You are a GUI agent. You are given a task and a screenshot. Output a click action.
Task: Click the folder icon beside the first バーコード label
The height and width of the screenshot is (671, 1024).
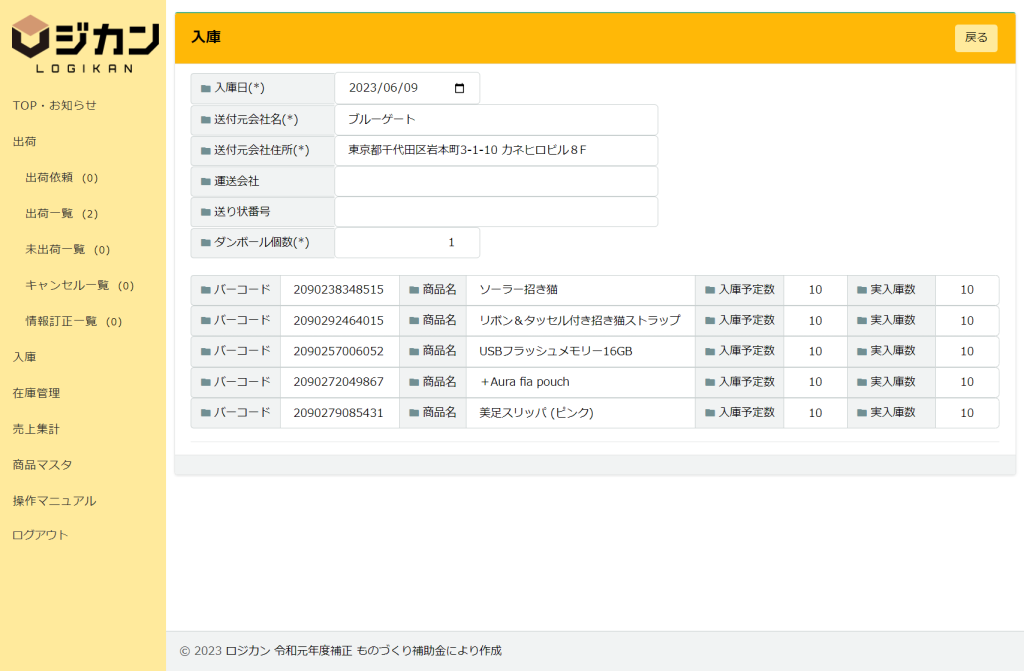pyautogui.click(x=205, y=290)
